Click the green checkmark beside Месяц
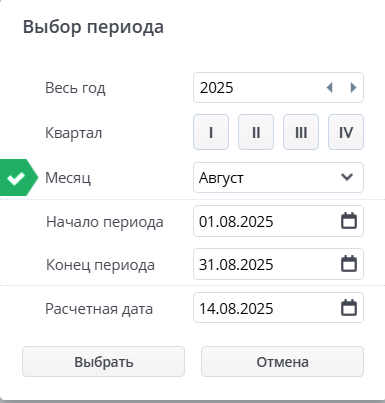 point(16,178)
